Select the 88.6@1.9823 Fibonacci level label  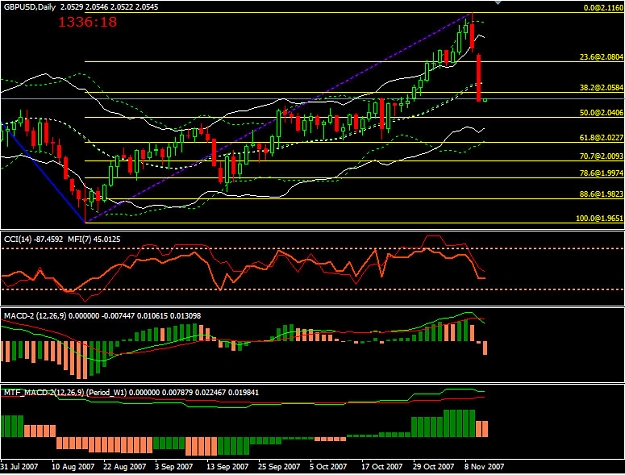pos(601,194)
